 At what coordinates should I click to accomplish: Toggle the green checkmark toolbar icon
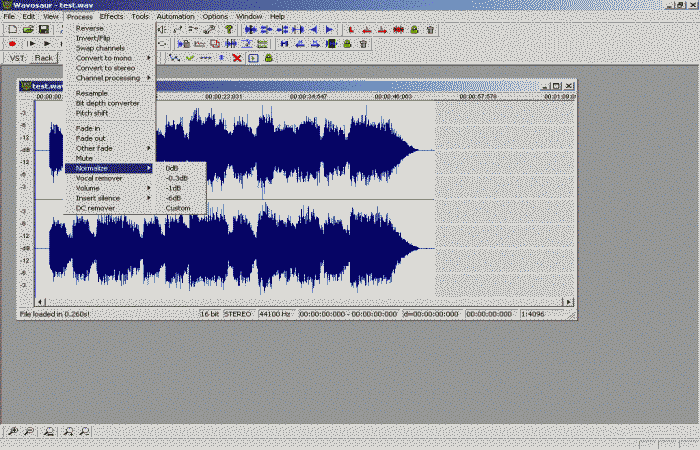[x=189, y=58]
